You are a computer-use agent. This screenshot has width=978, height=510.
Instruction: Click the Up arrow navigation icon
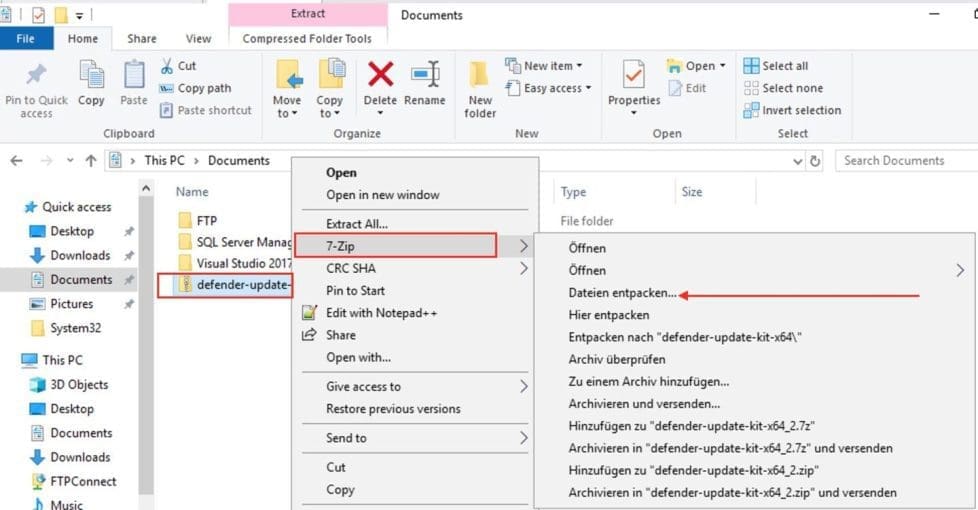click(x=91, y=161)
